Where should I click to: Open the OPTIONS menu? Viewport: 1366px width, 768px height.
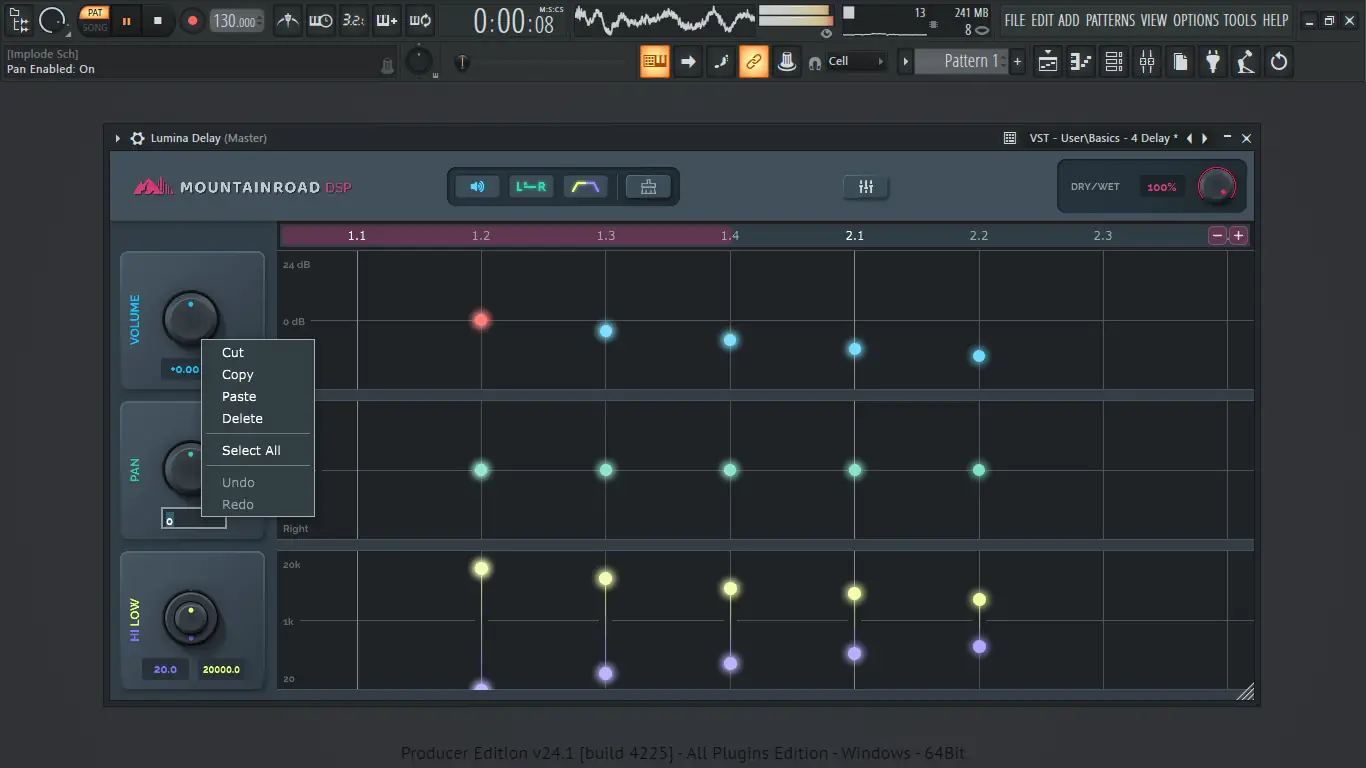1195,20
